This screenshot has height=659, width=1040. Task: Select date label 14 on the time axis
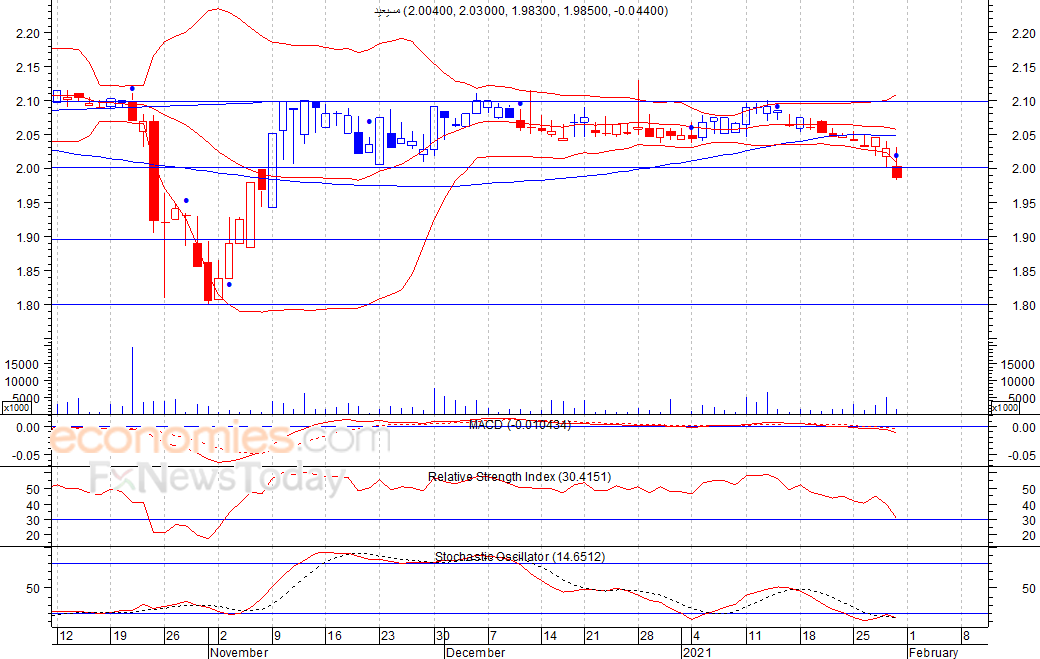[550, 636]
